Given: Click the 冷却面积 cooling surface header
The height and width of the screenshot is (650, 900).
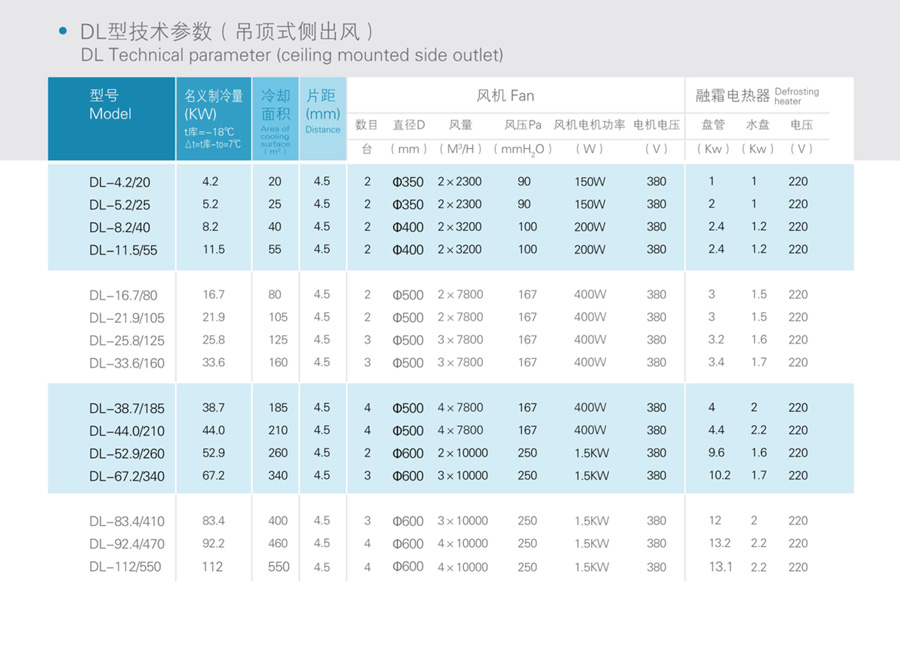Looking at the screenshot, I should click(275, 105).
